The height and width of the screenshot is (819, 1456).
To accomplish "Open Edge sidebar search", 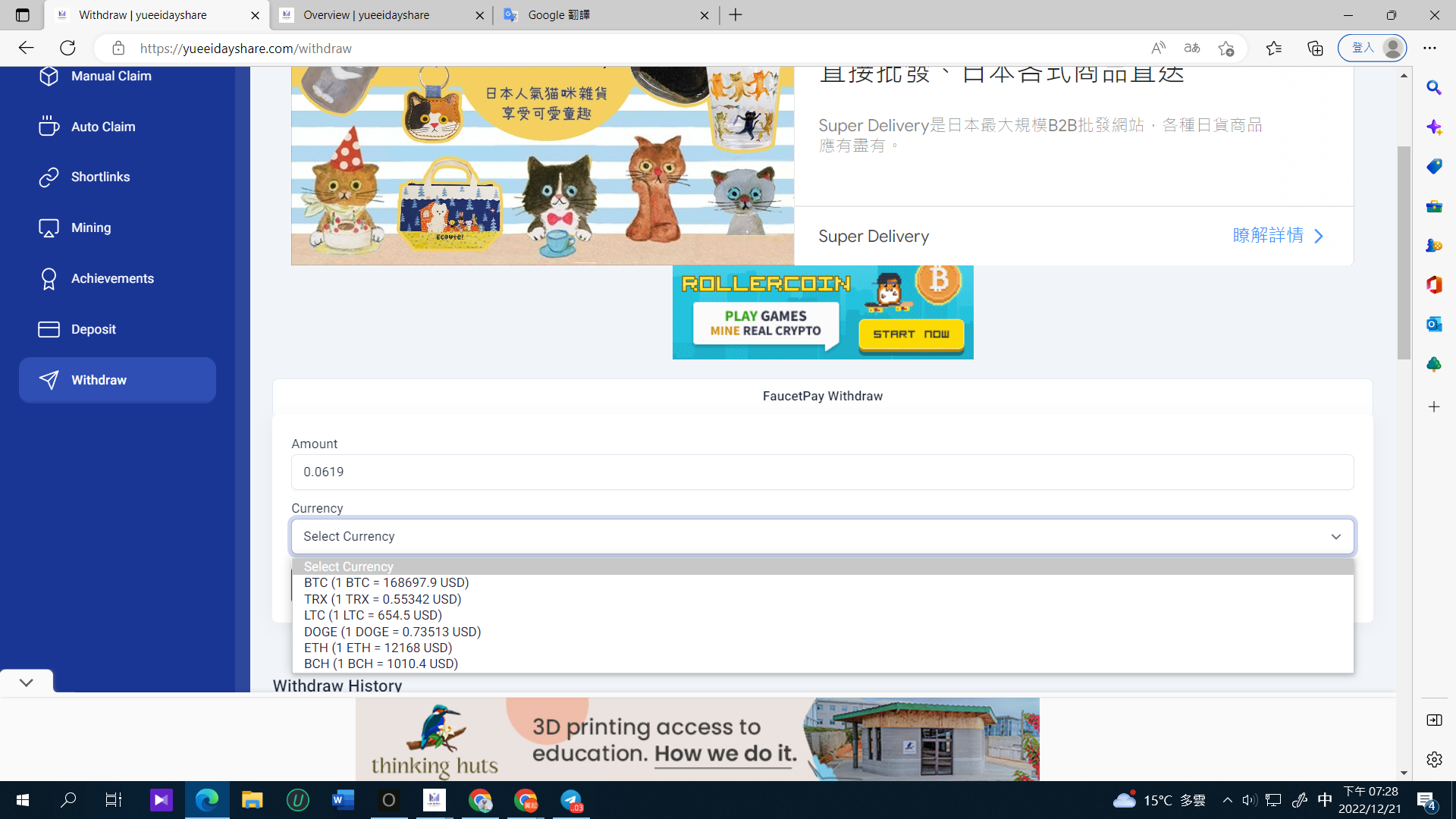I will 1434,87.
